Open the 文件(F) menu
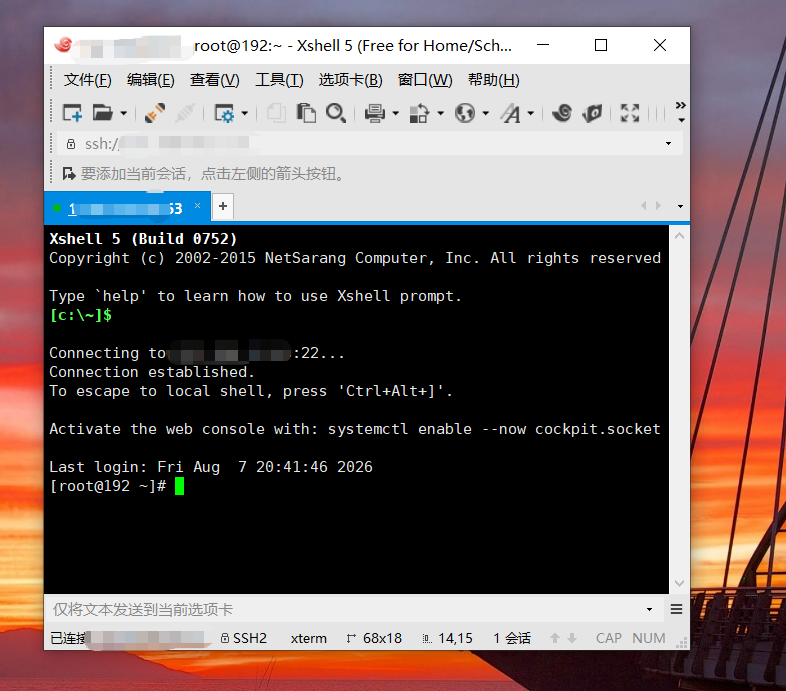Viewport: 786px width, 691px height. [88, 80]
